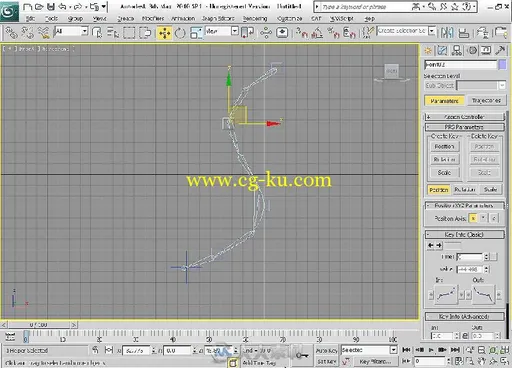Activate the Select and Rotate tool
512x368 pixels.
point(180,33)
